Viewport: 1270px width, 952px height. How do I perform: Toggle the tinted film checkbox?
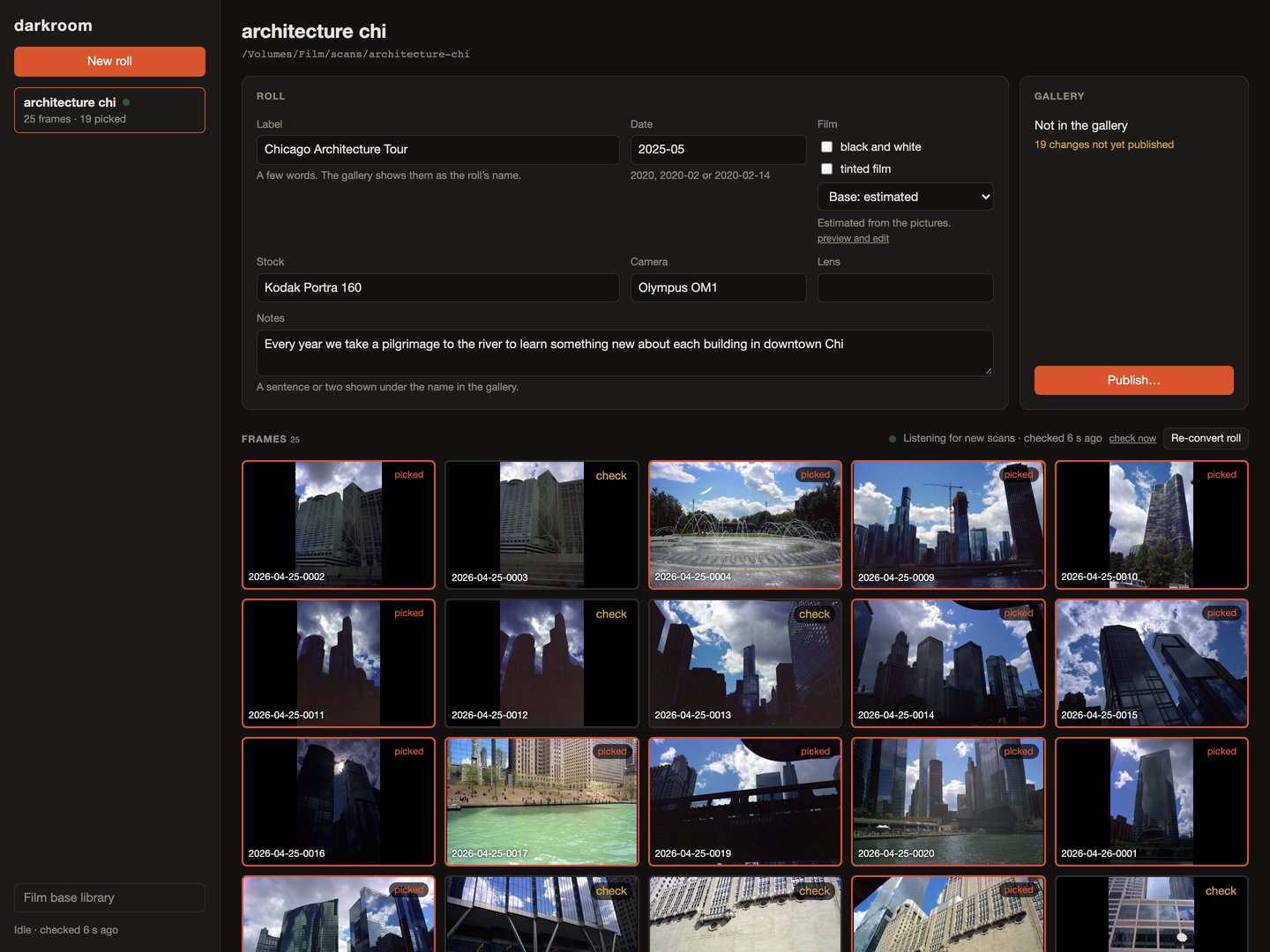[826, 169]
